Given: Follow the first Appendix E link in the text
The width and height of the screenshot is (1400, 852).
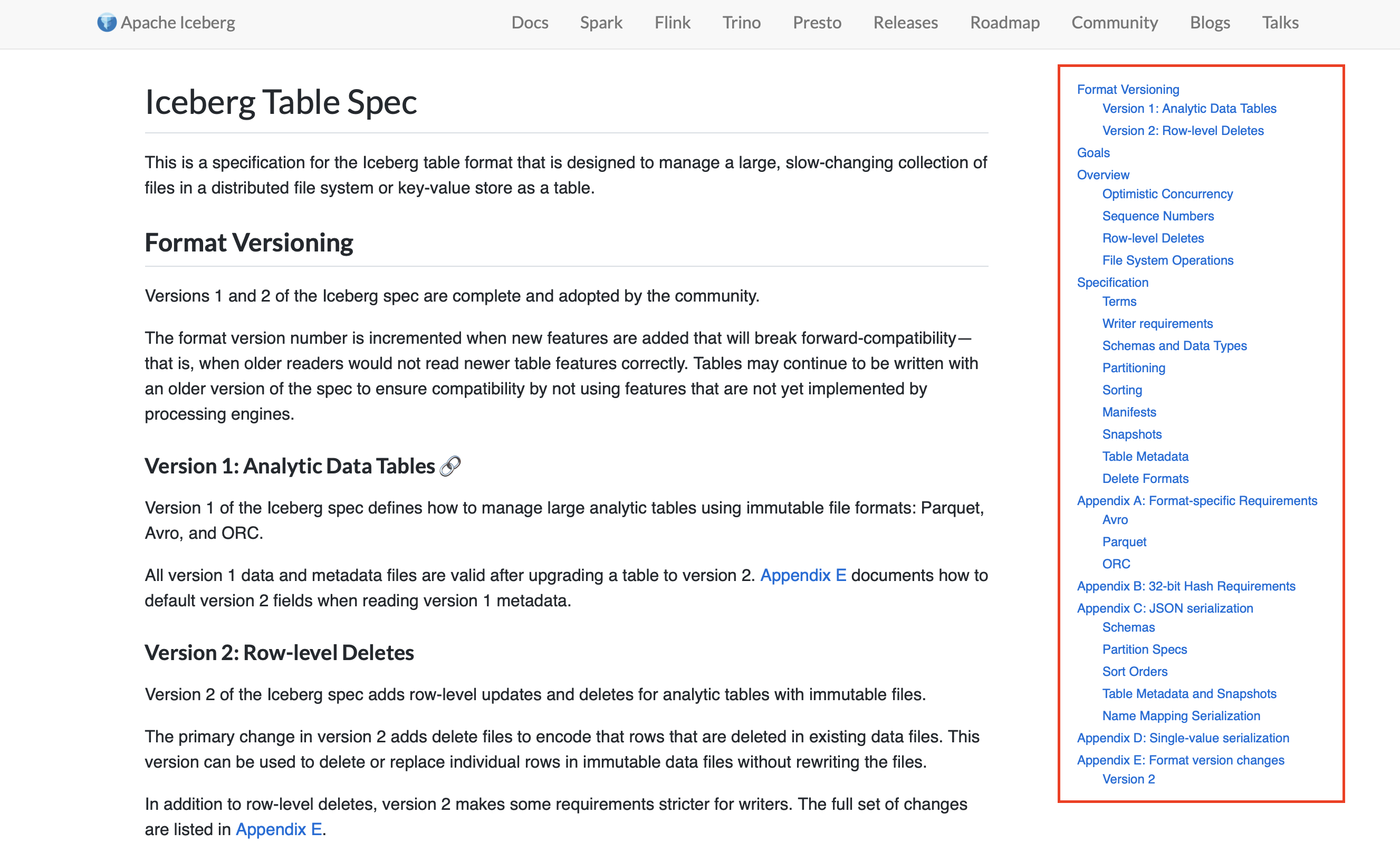Looking at the screenshot, I should [x=803, y=575].
